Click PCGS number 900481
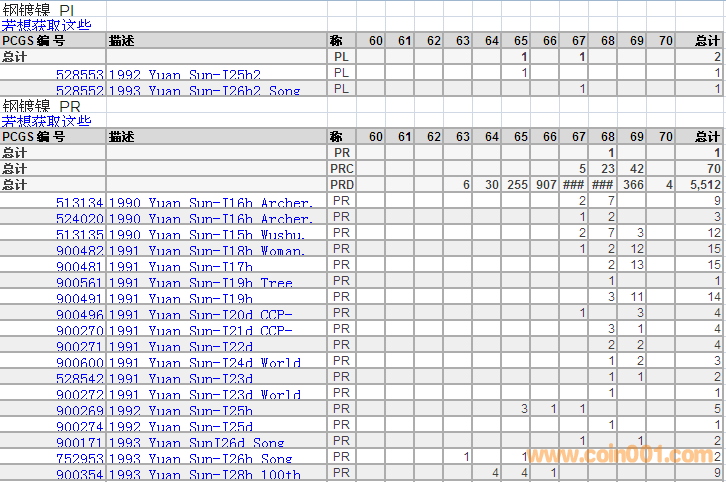 pyautogui.click(x=80, y=266)
